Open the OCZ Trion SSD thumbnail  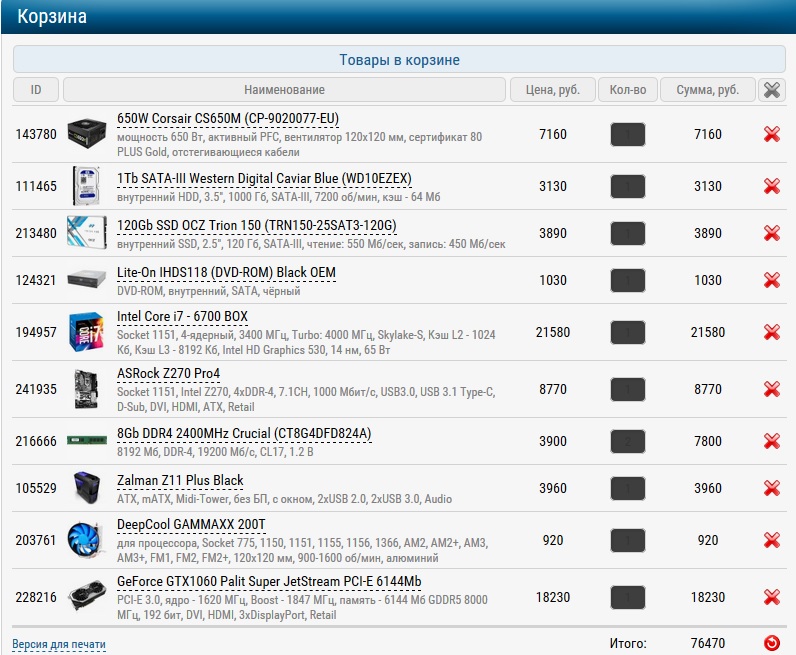[x=87, y=233]
